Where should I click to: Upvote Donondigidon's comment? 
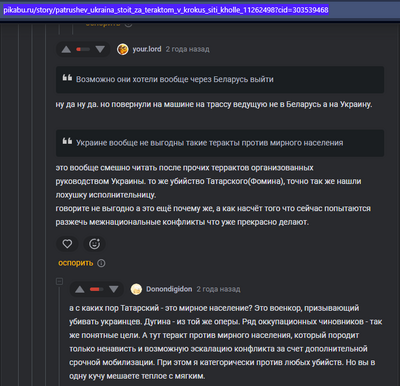80,289
